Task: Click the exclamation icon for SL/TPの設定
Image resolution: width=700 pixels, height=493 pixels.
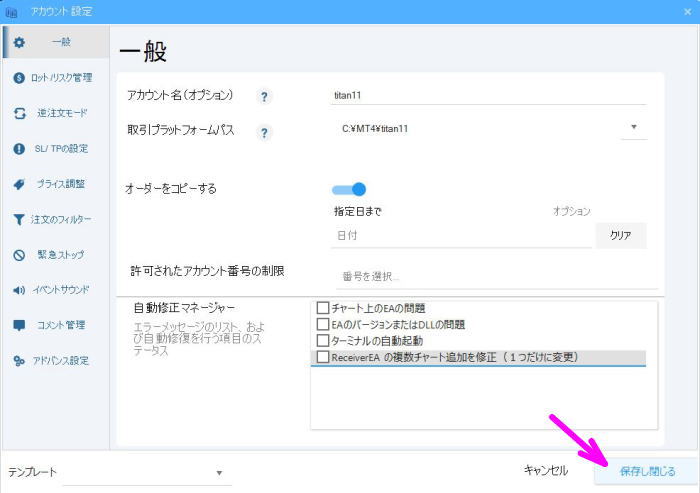Action: 19,149
